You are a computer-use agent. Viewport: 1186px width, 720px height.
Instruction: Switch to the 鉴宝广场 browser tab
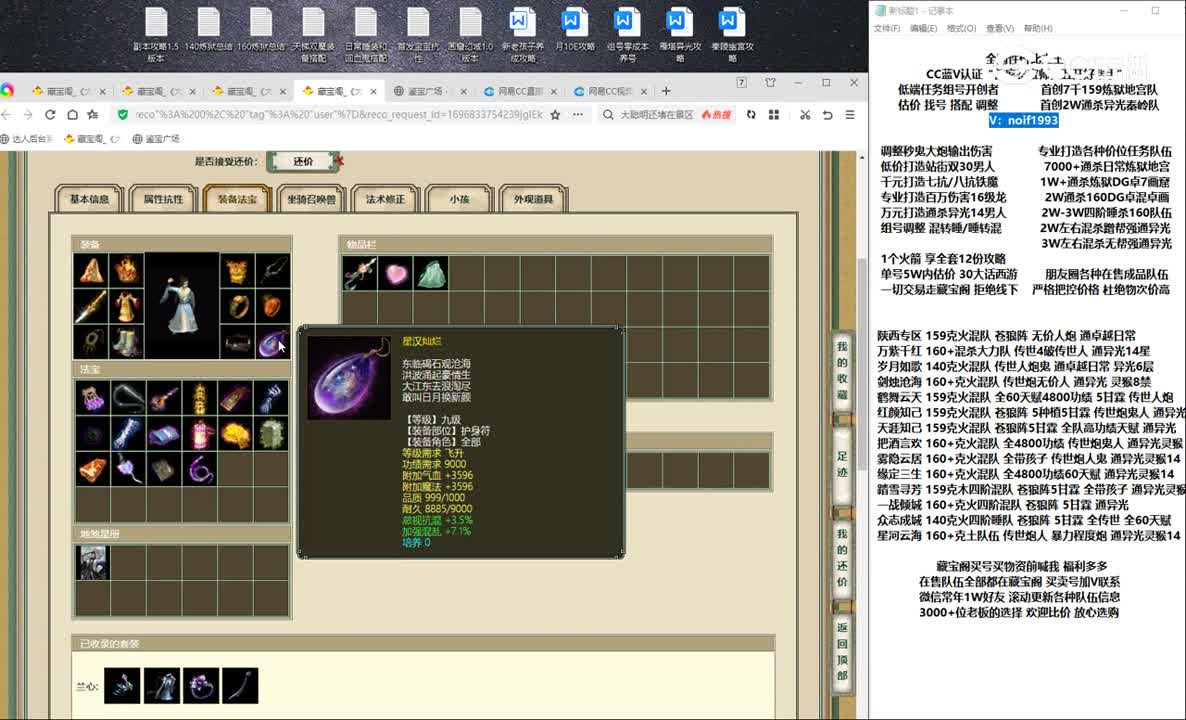(x=429, y=91)
